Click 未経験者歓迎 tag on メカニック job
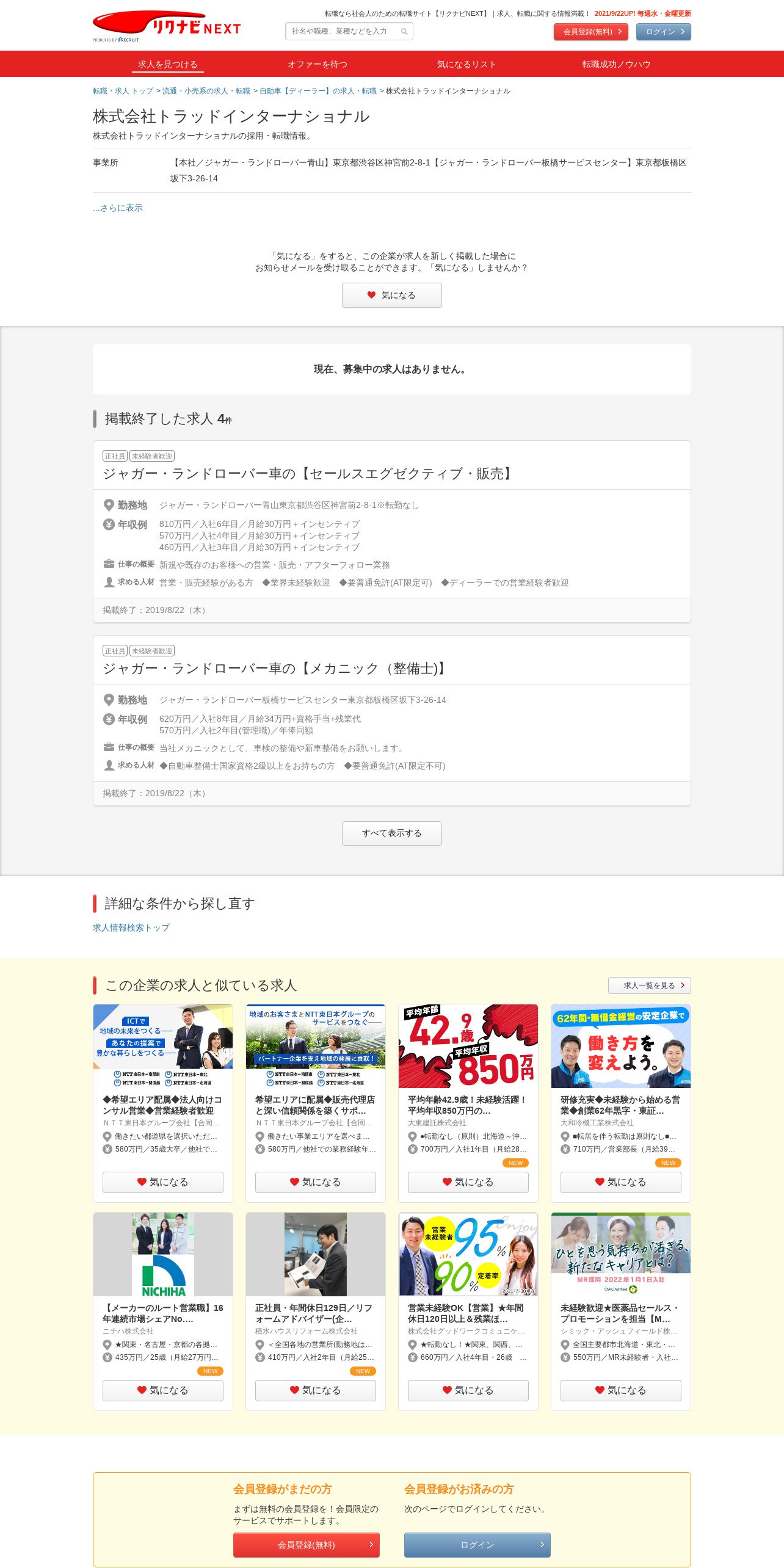 point(152,651)
